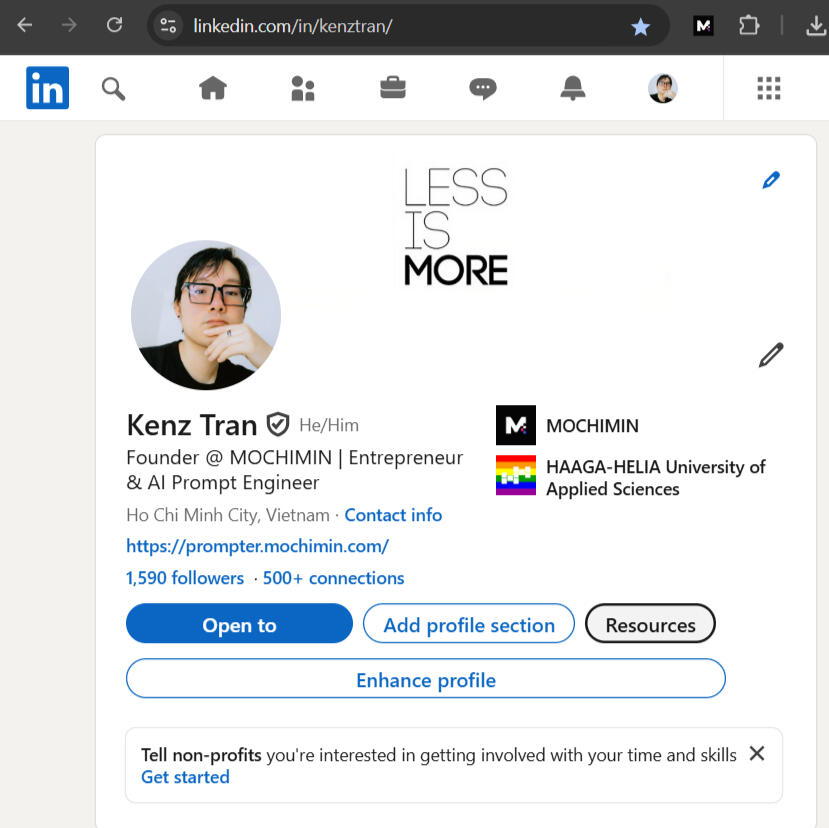Click Add profile section button
Image resolution: width=829 pixels, height=828 pixels.
[468, 625]
